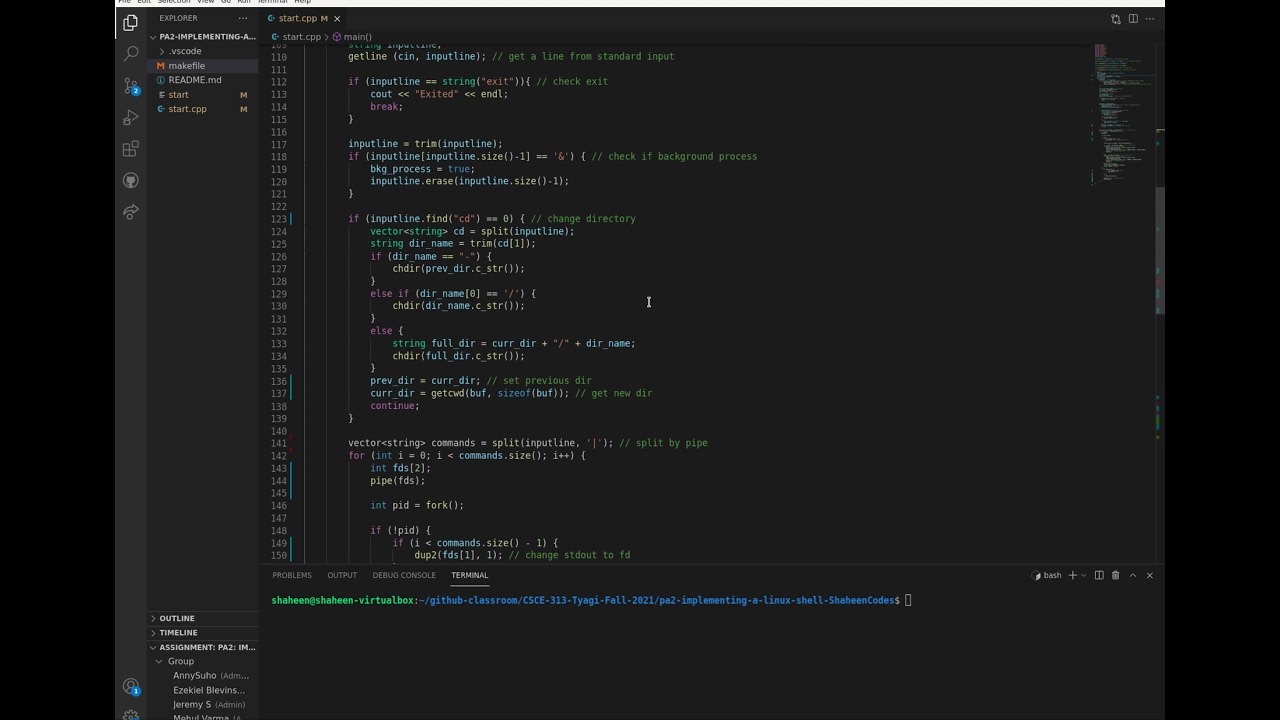Viewport: 1280px width, 720px height.
Task: Open the terminal launch profile dropdown arrow
Action: [x=1083, y=575]
